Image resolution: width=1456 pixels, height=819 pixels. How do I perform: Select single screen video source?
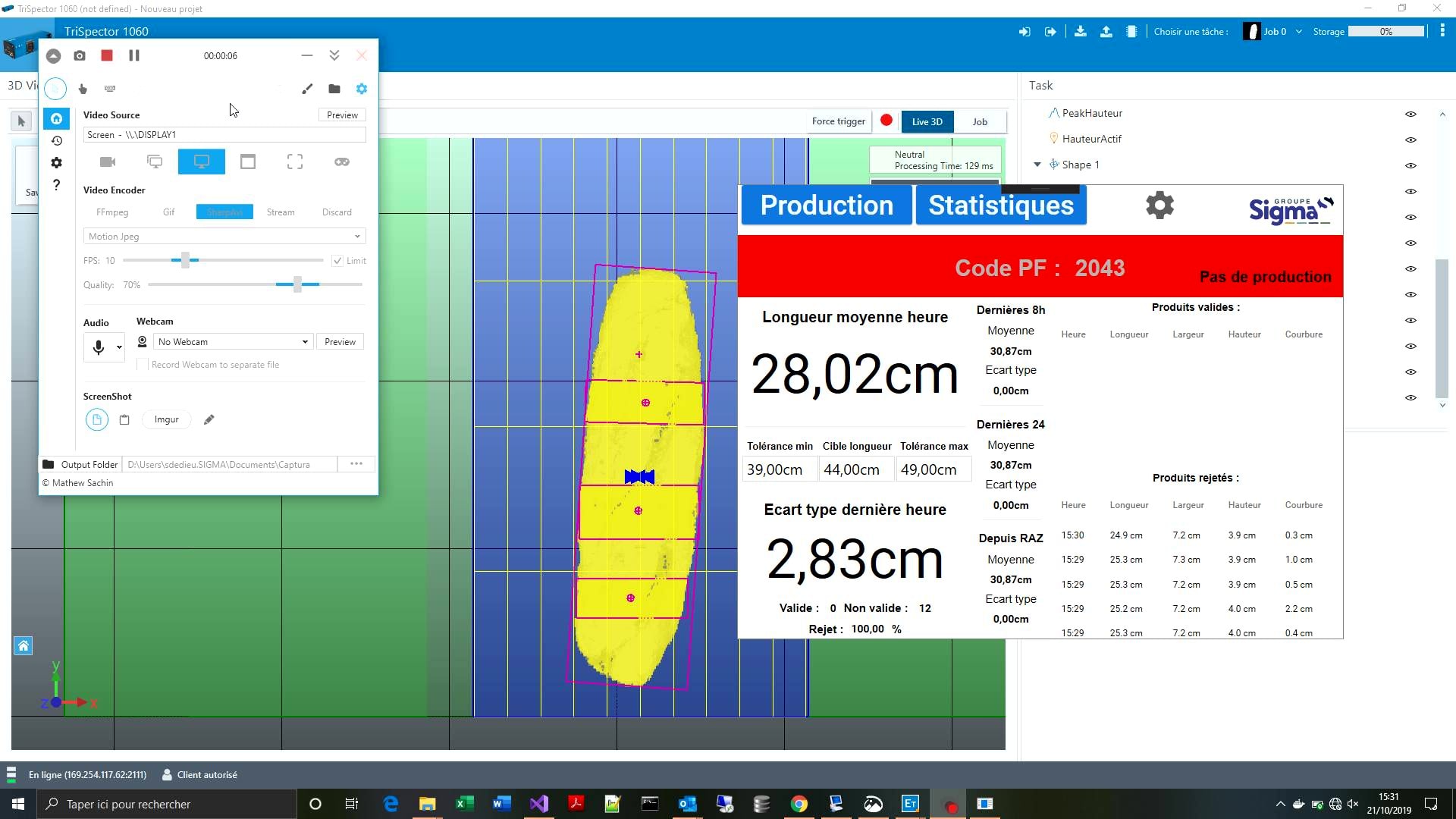[x=202, y=162]
